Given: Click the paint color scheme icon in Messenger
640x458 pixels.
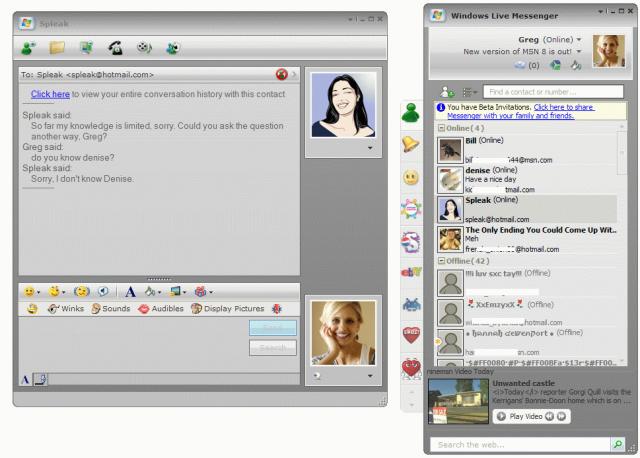Looking at the screenshot, I should coord(576,65).
